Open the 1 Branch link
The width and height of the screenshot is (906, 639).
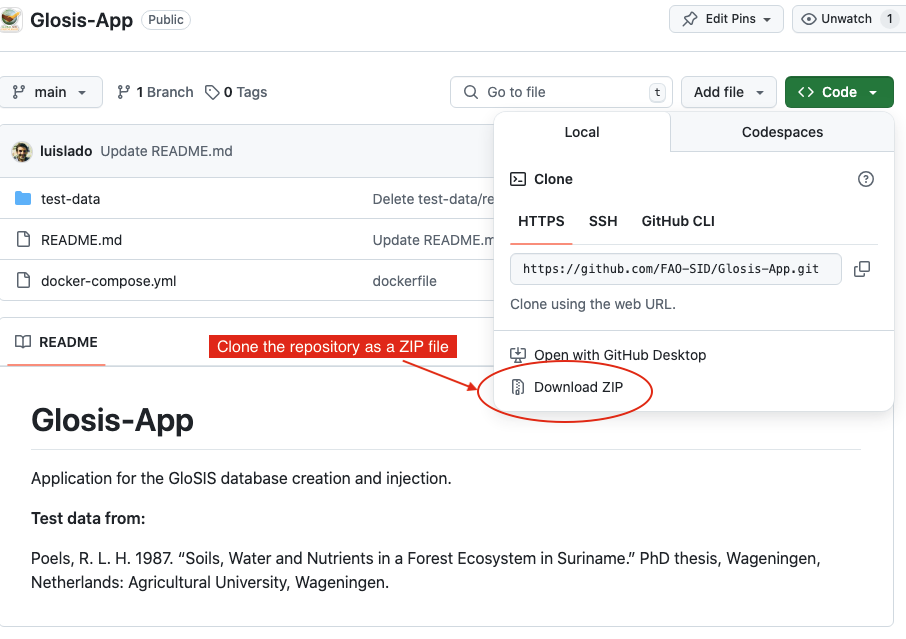pyautogui.click(x=155, y=92)
